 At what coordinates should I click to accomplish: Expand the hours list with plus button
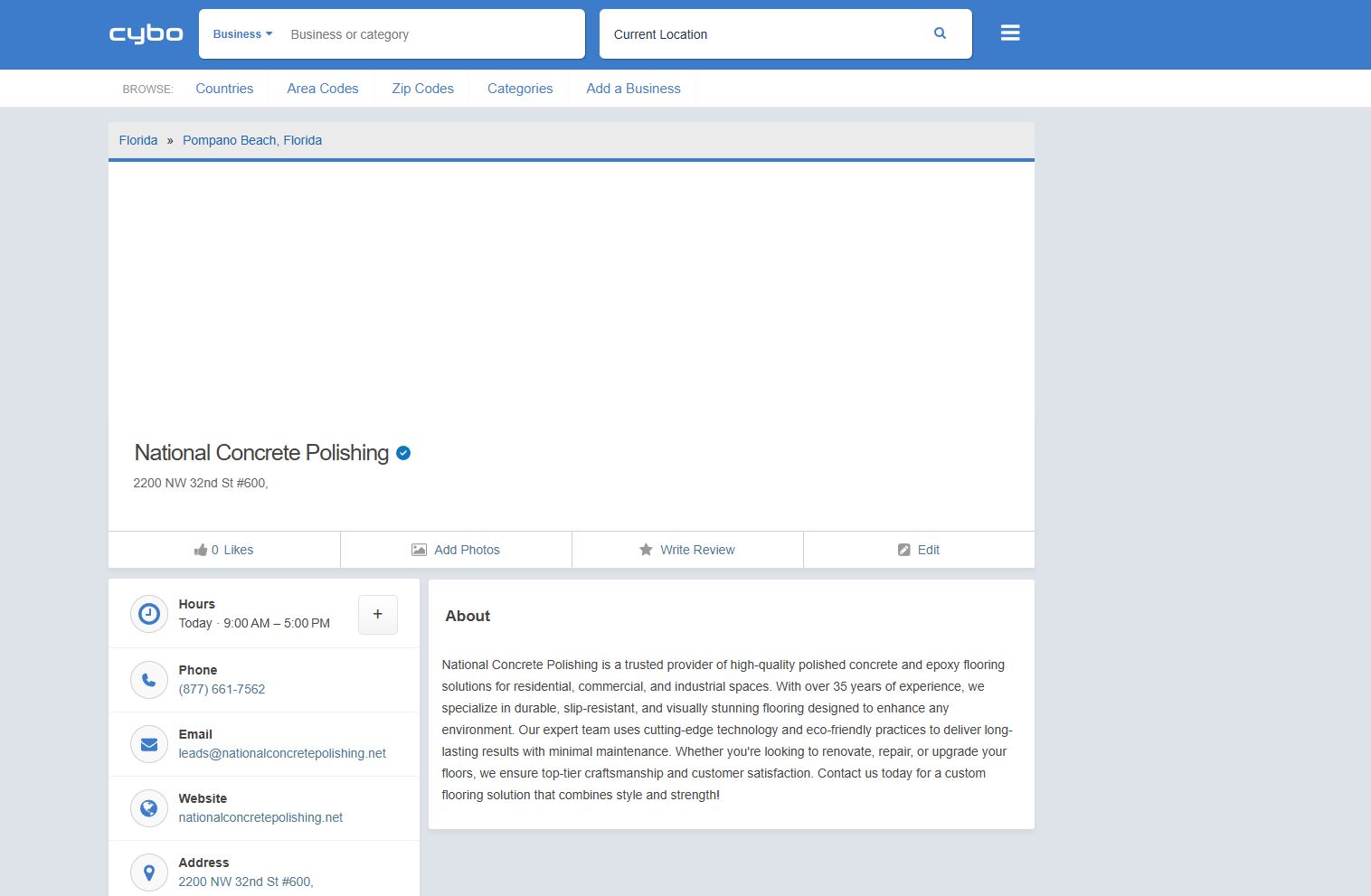tap(377, 615)
